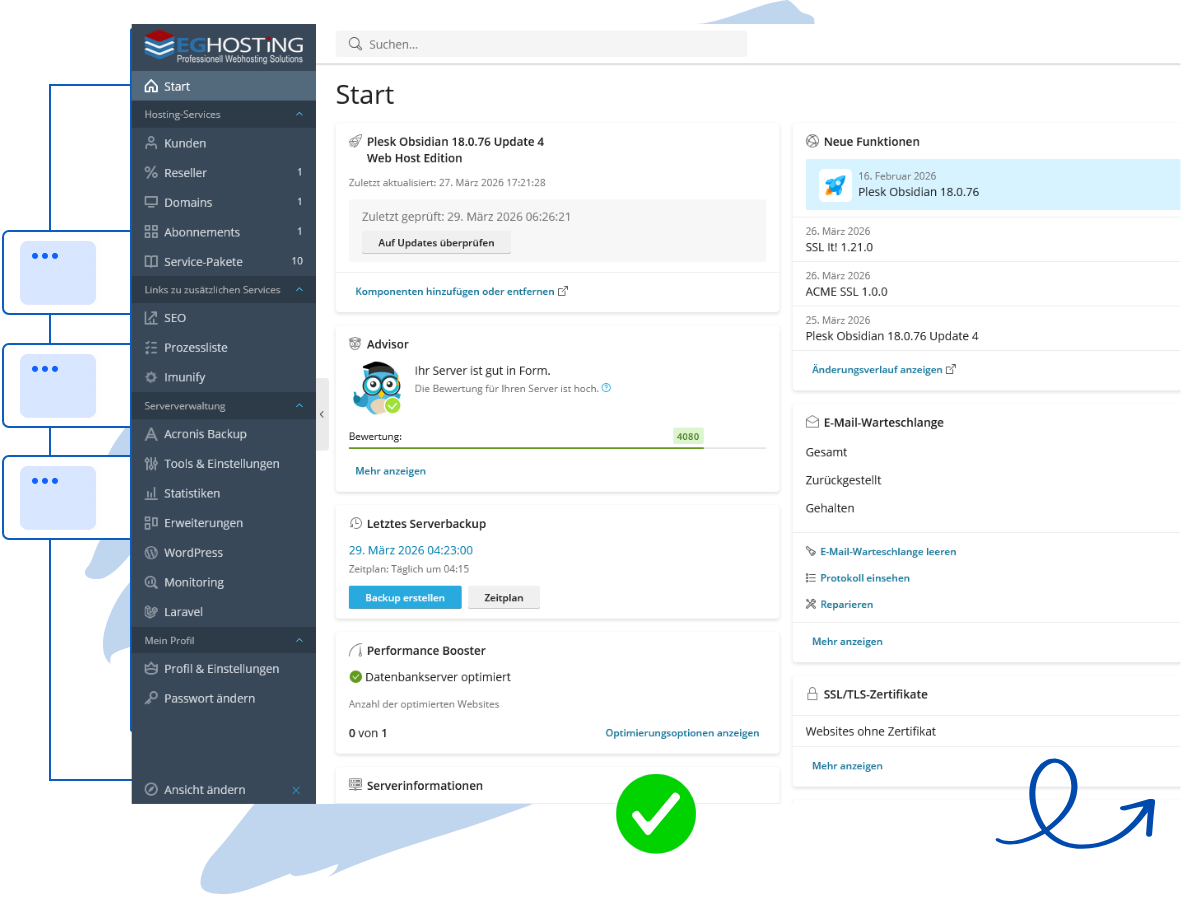Select Start in the sidebar menu
1192x904 pixels.
click(x=180, y=86)
